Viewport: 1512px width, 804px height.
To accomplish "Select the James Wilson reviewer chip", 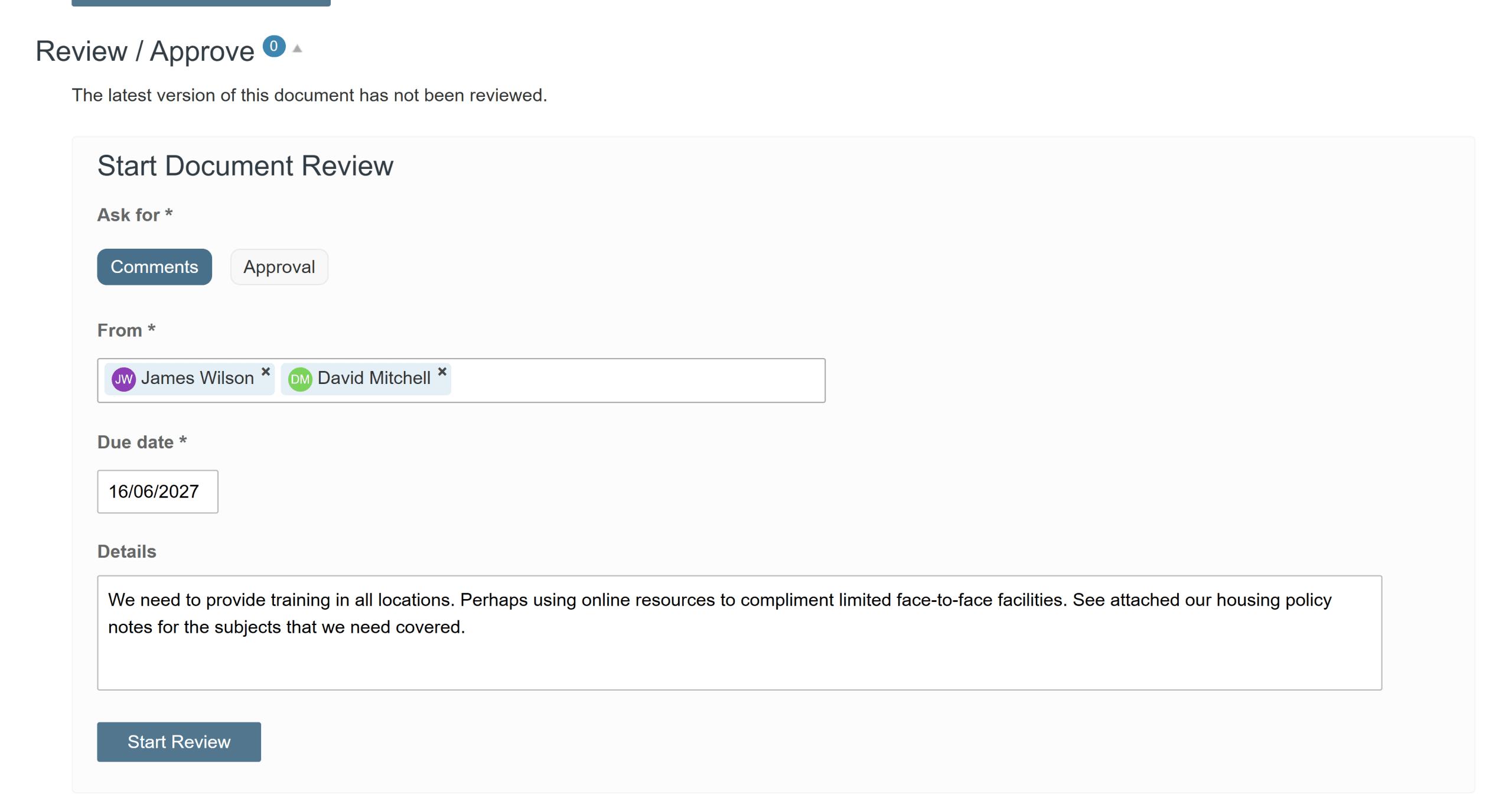I will pos(189,379).
